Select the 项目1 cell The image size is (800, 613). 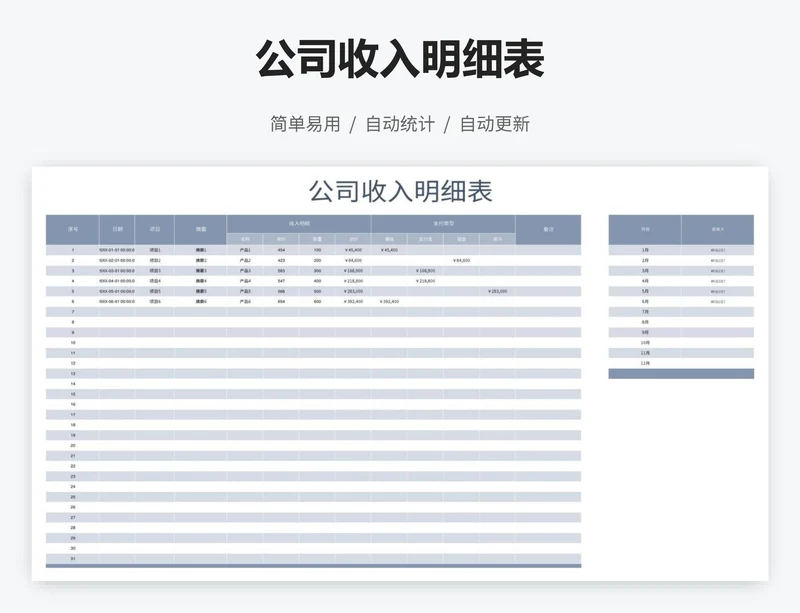click(155, 250)
